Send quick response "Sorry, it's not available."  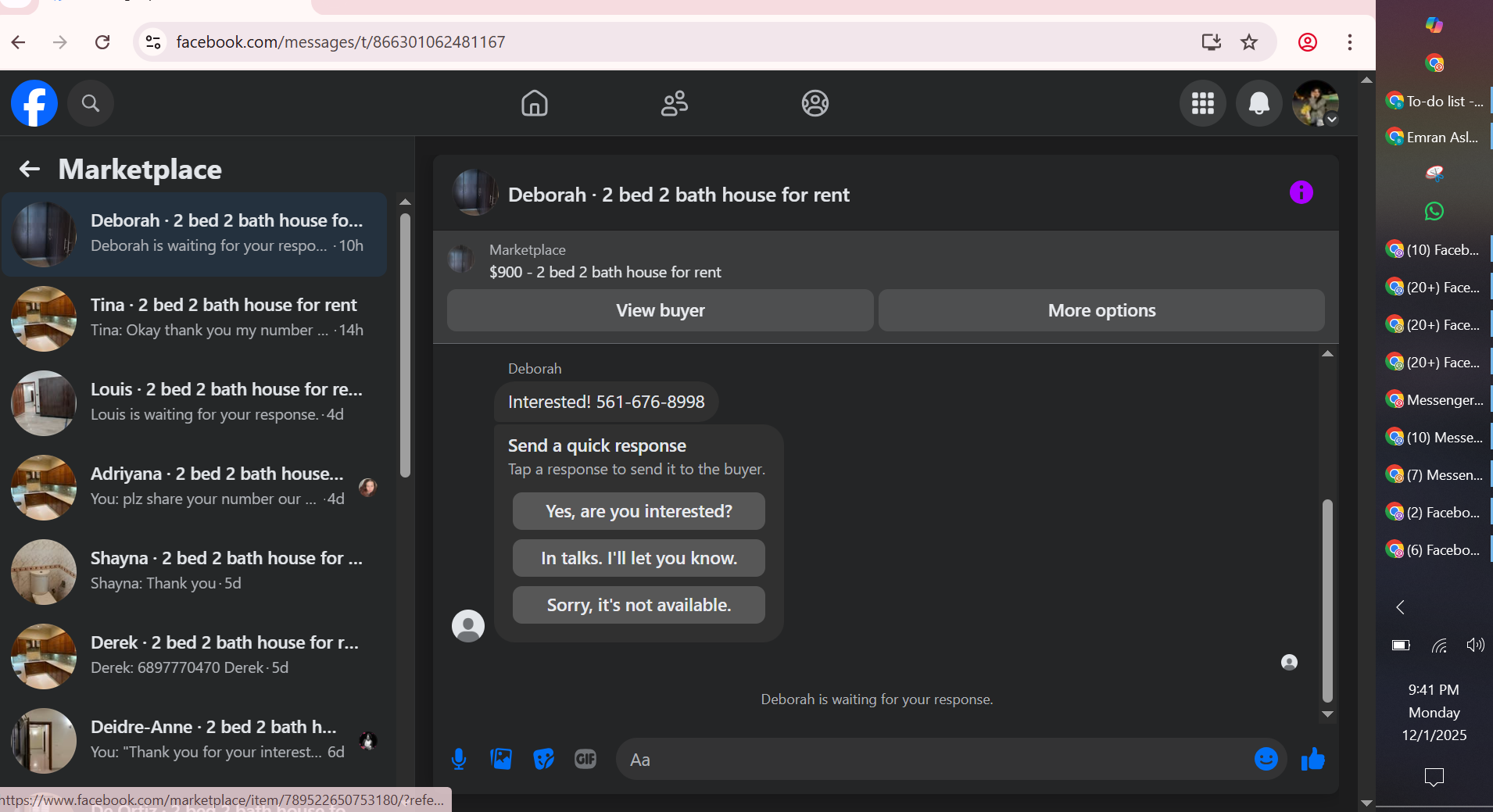point(639,605)
